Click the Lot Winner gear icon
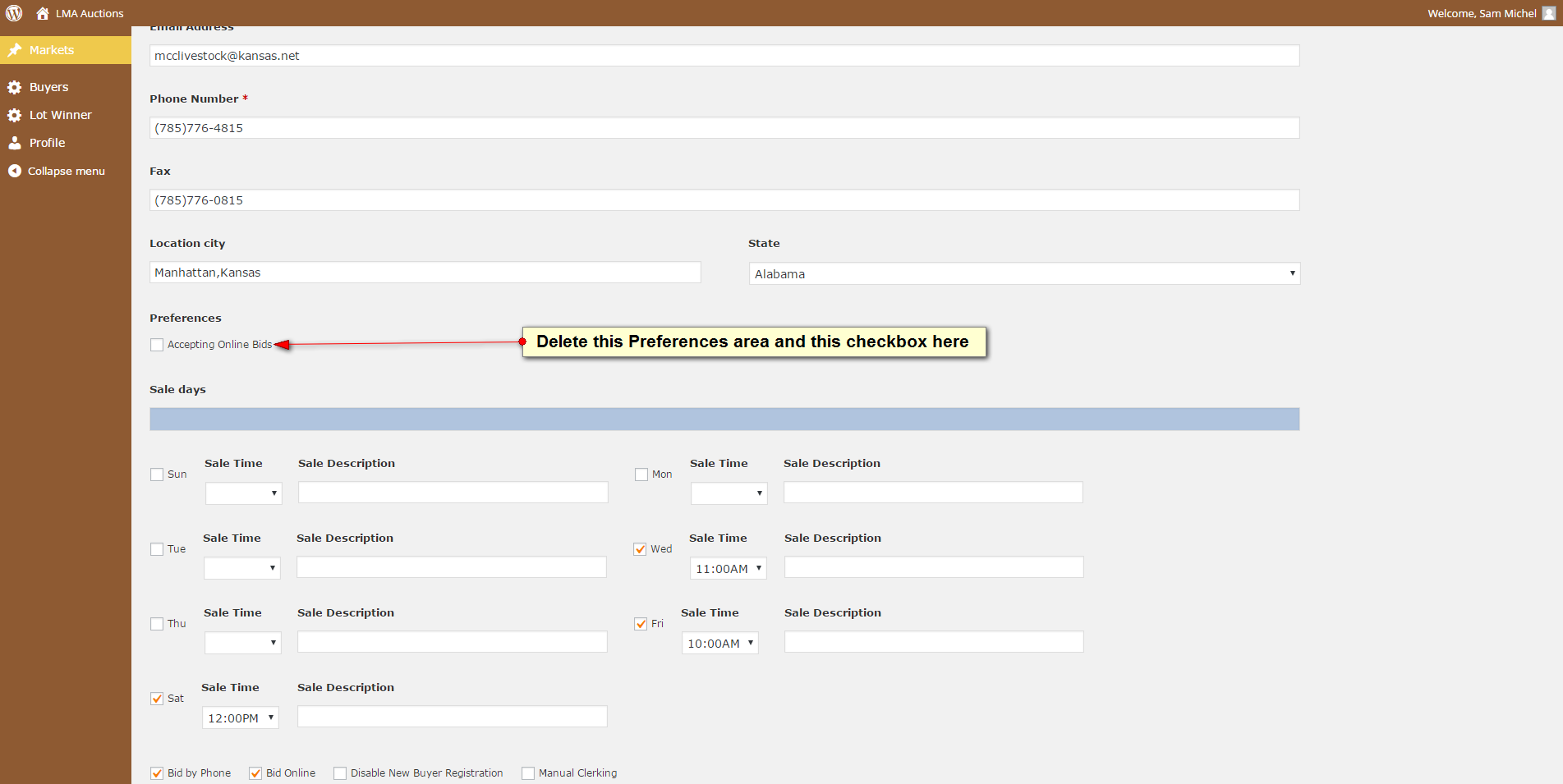The height and width of the screenshot is (784, 1563). pos(15,115)
